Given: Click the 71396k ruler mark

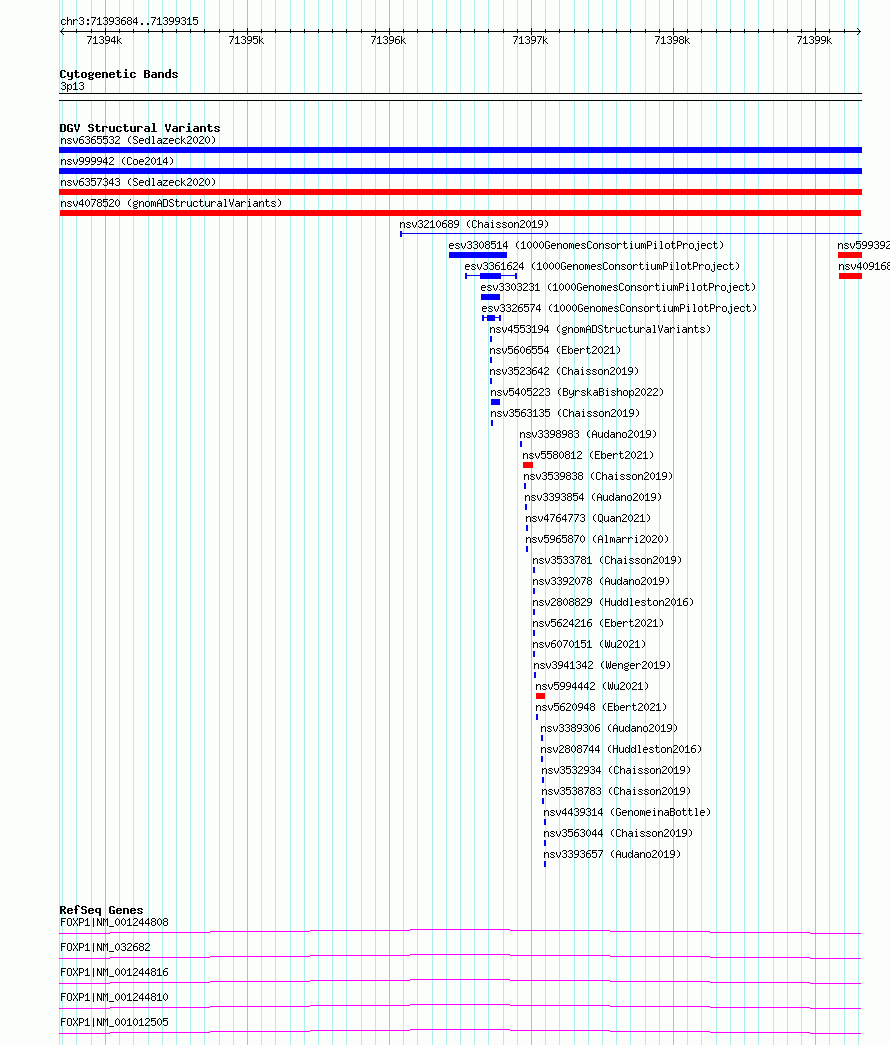Looking at the screenshot, I should click(x=388, y=41).
